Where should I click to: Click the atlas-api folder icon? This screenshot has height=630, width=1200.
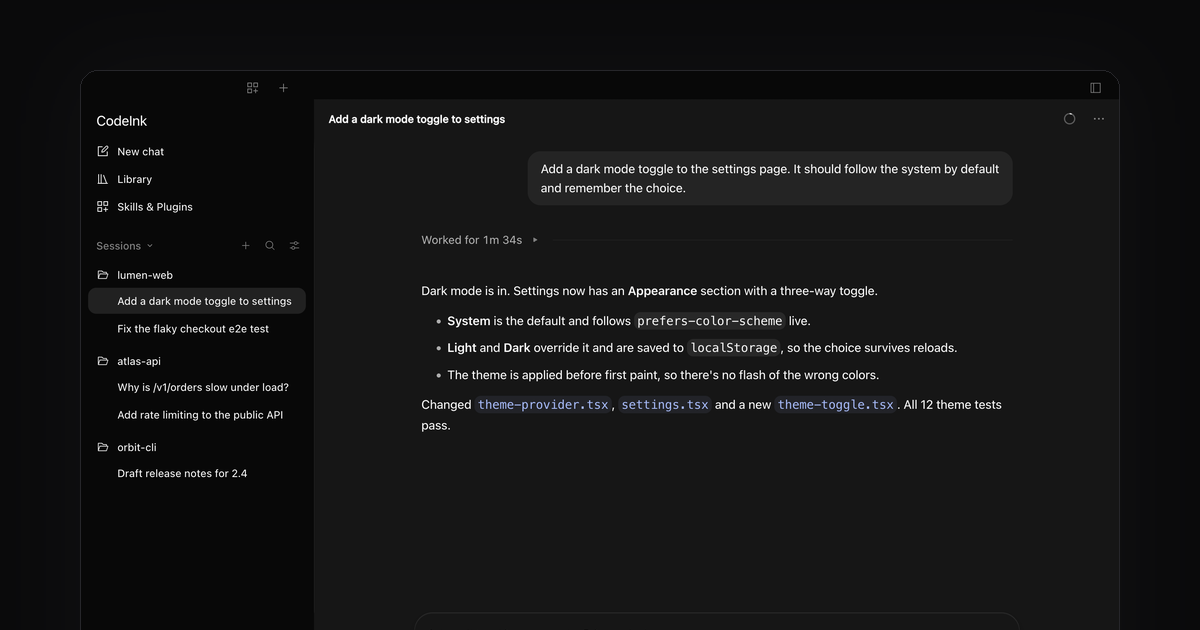pyautogui.click(x=103, y=361)
